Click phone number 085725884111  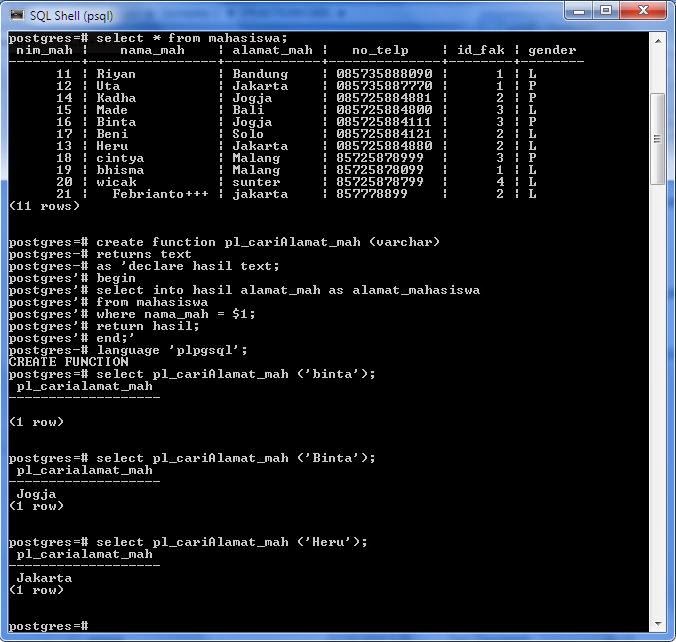[384, 122]
